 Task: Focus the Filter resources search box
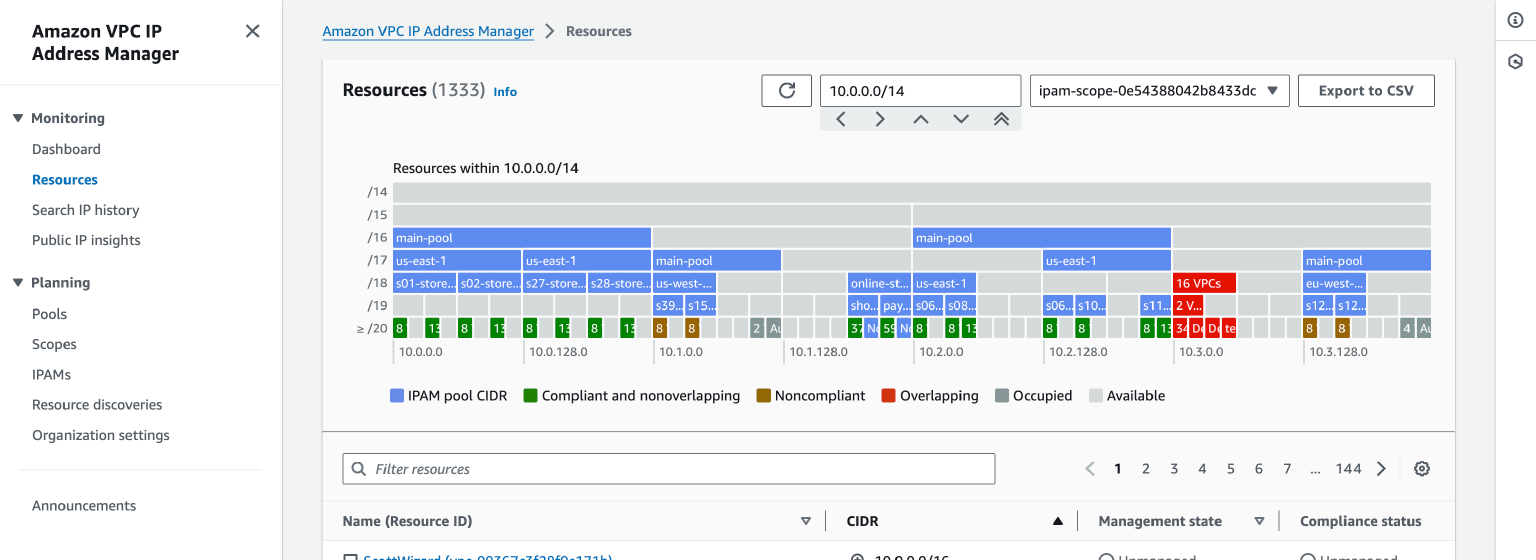(x=669, y=469)
